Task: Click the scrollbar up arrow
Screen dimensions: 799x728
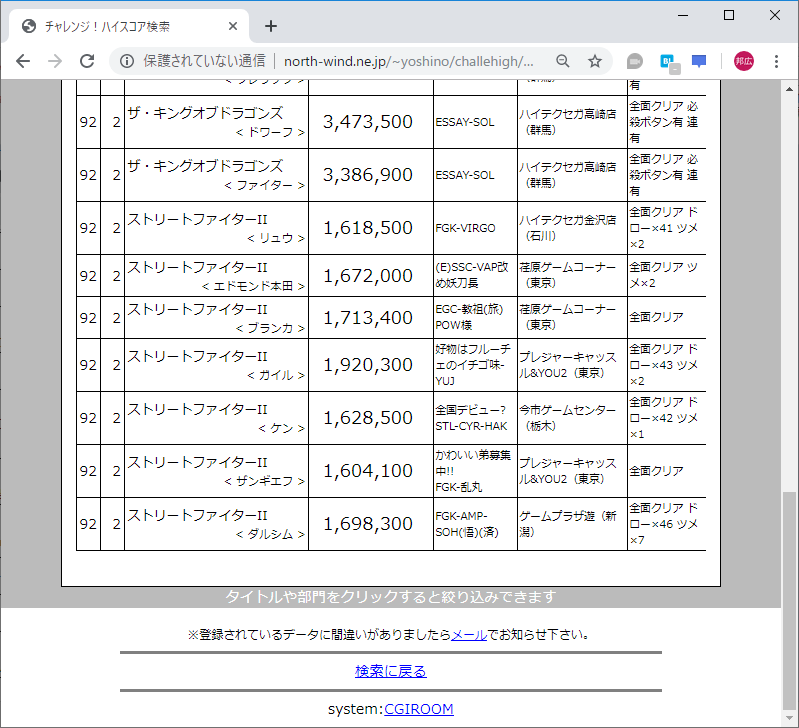Action: click(x=789, y=88)
